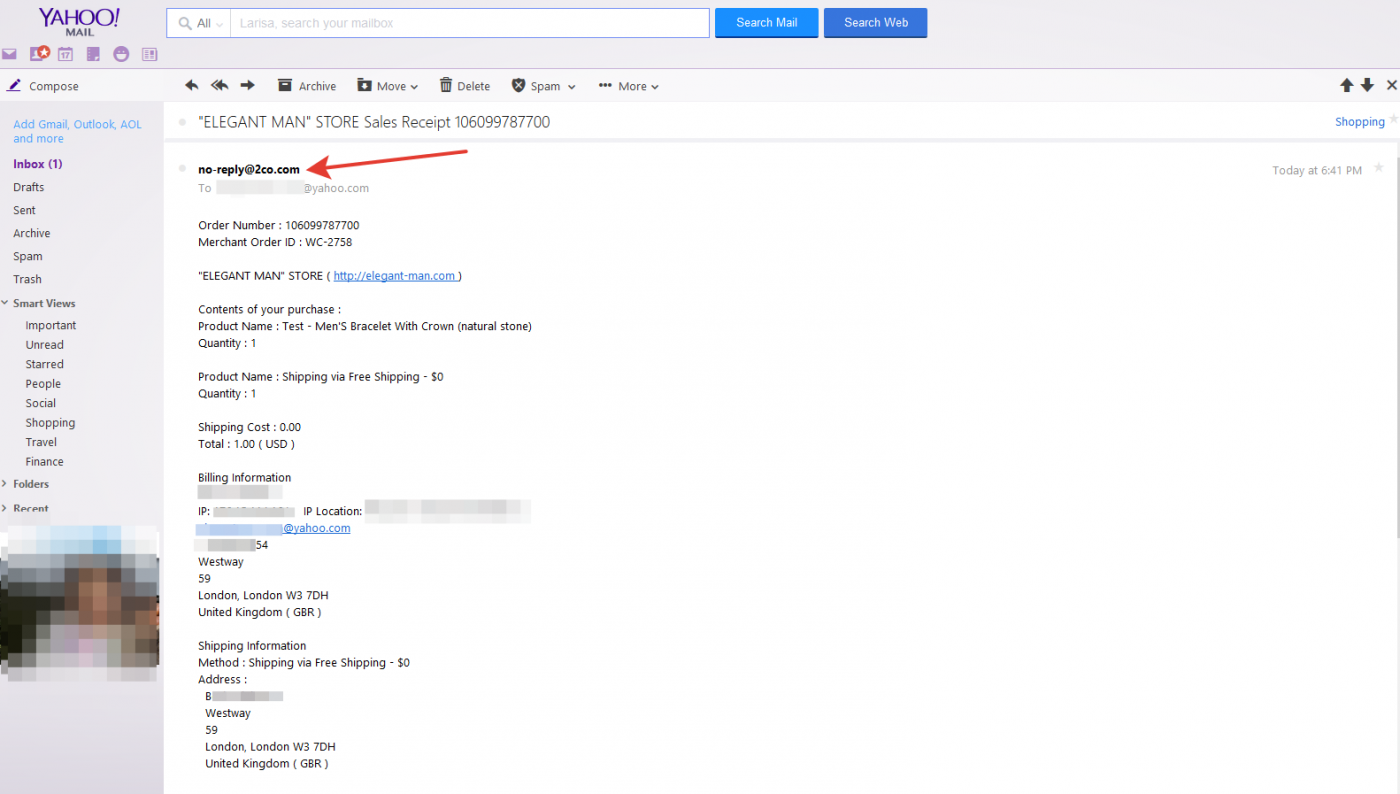Screen dimensions: 1400x794
Task: Click the Yahoo Mail logo
Action: click(79, 21)
